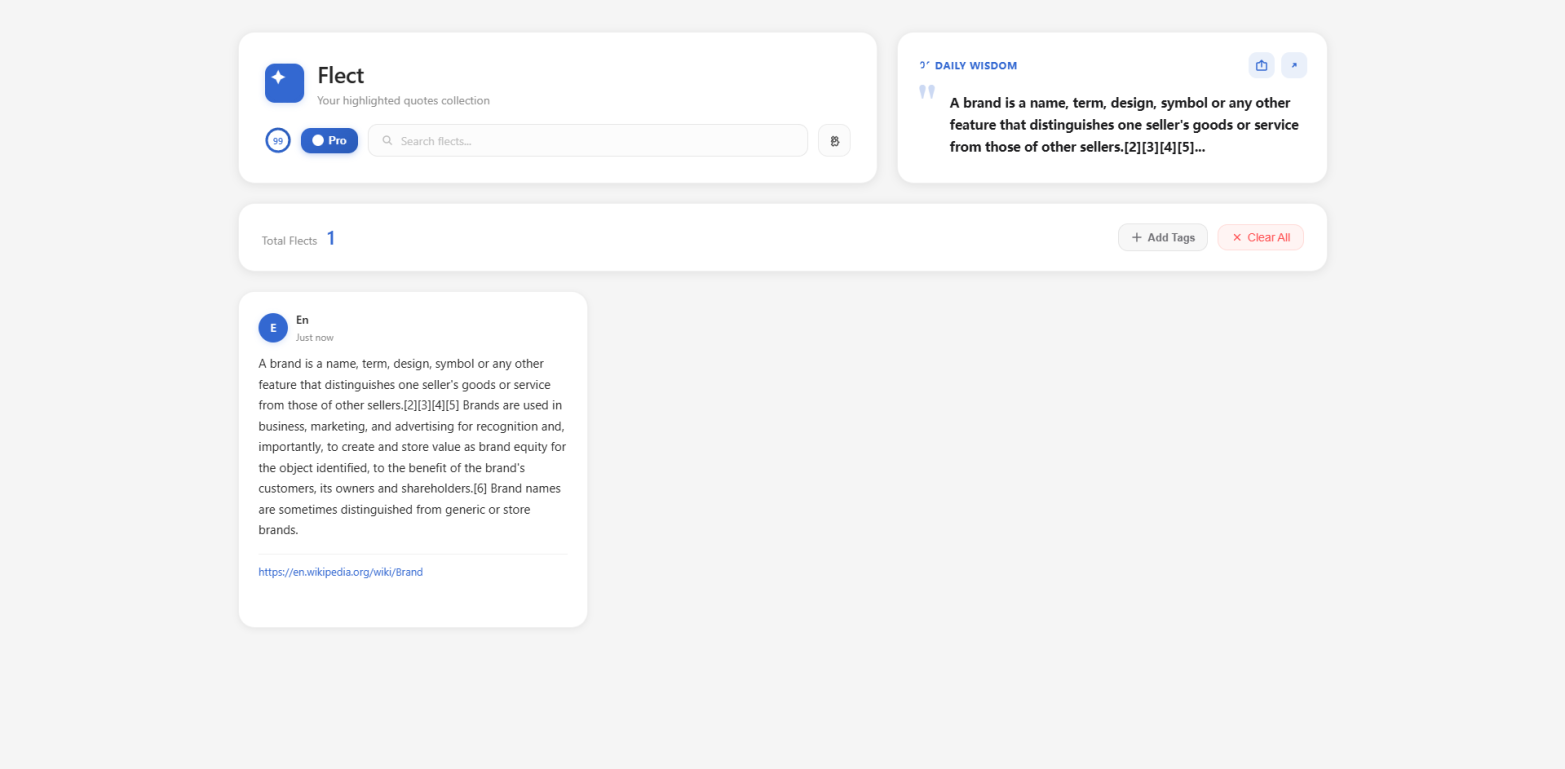This screenshot has width=1565, height=769.
Task: Click the blue E avatar on the card
Action: (273, 328)
